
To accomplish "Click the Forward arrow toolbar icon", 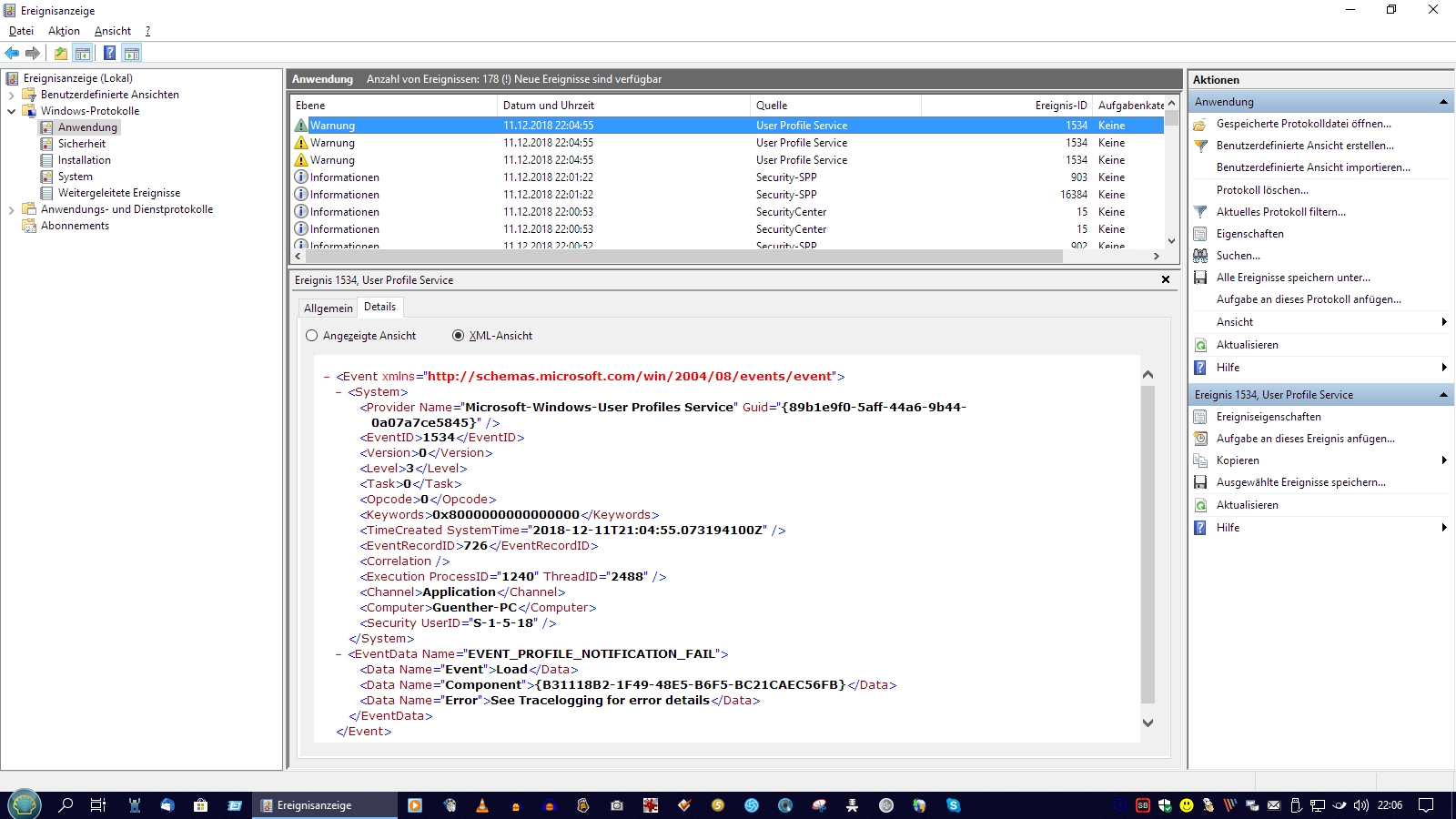I will pos(33,53).
